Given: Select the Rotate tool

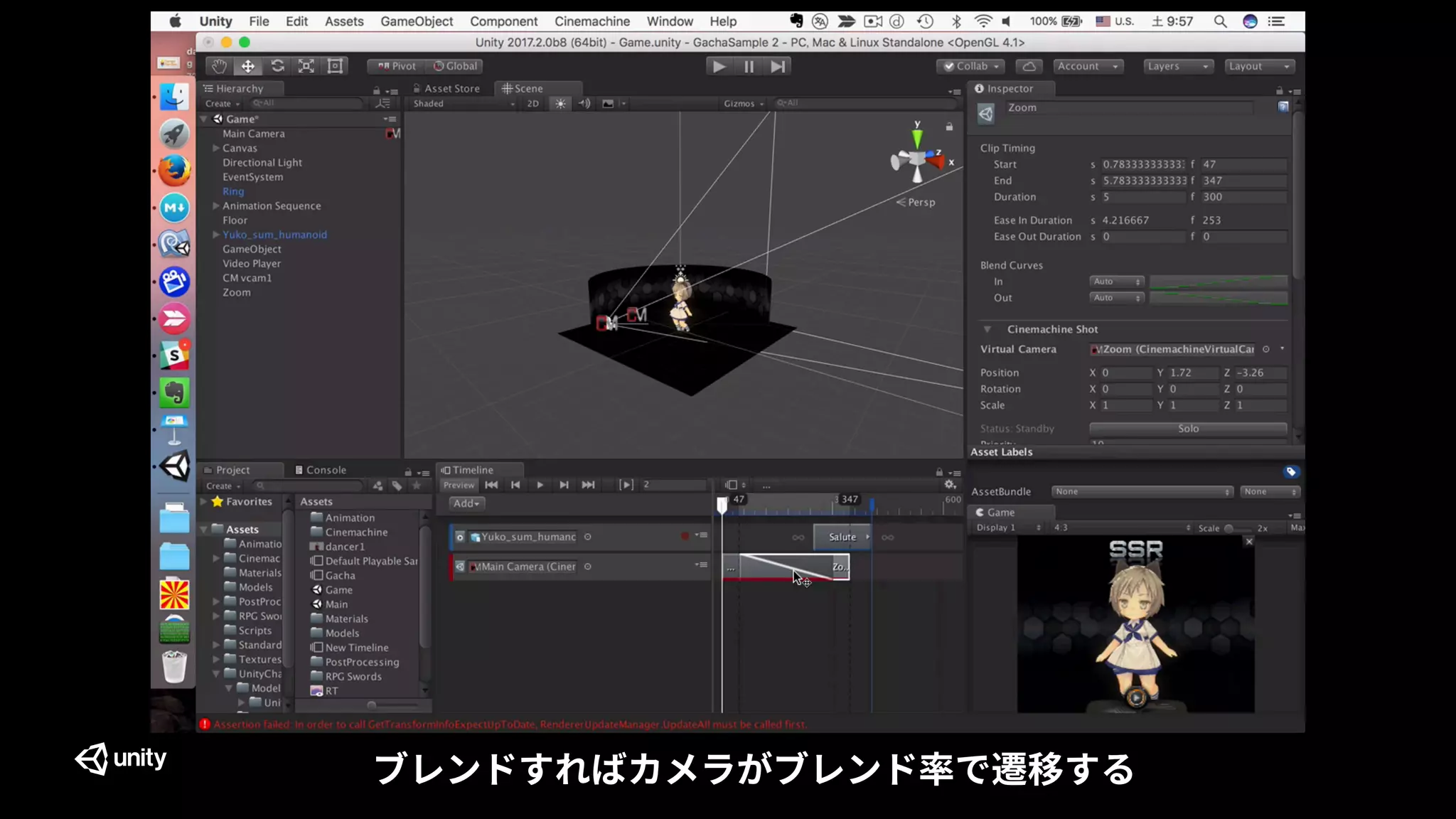Looking at the screenshot, I should [x=277, y=66].
